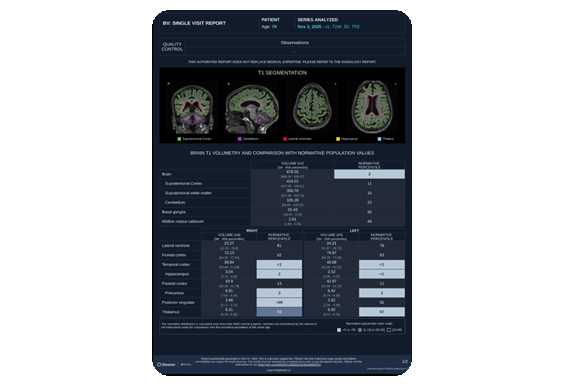This screenshot has width=564, height=386.
Task: Click right Precuneus percentile cell 3
Action: 279,293
